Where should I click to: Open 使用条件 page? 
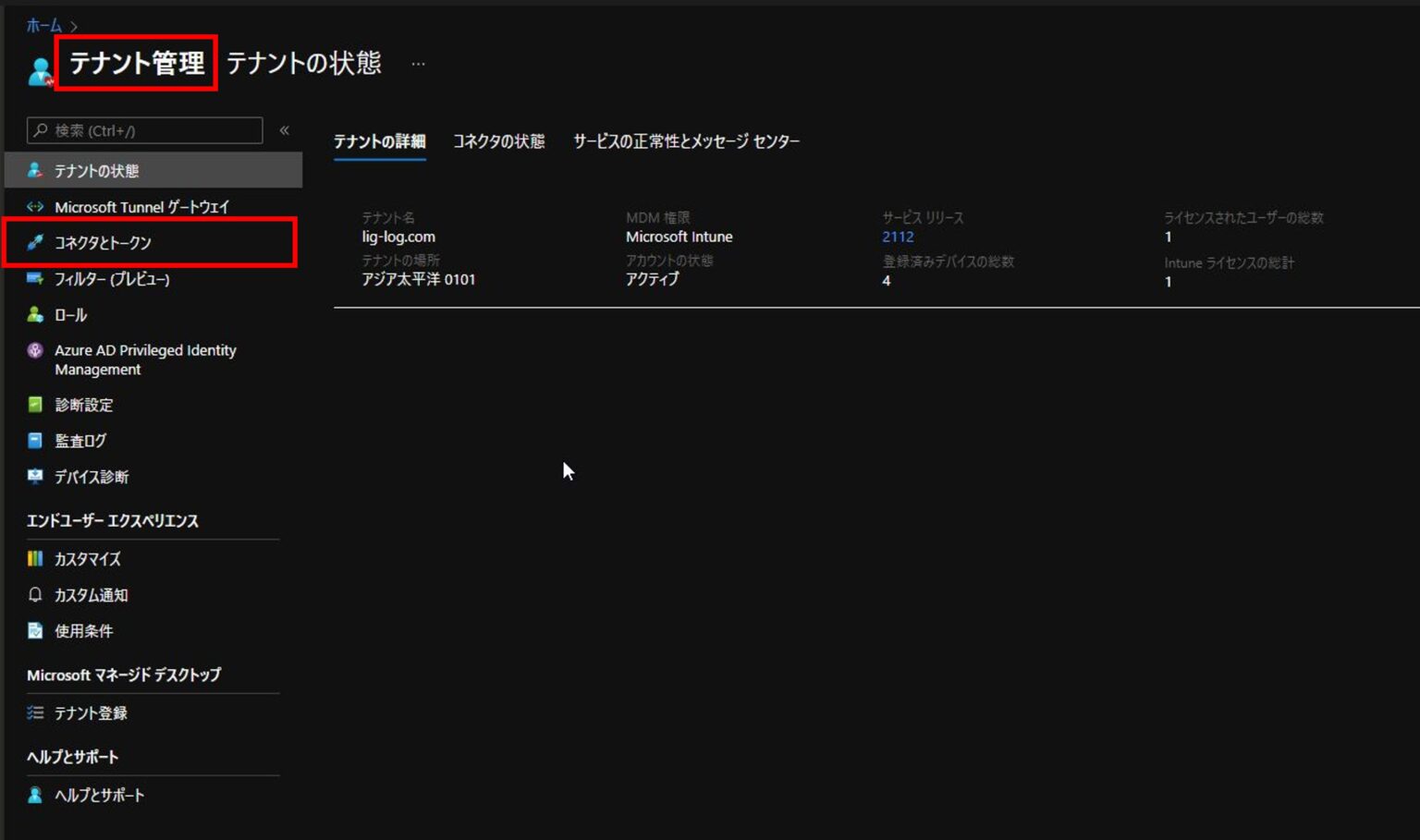83,631
